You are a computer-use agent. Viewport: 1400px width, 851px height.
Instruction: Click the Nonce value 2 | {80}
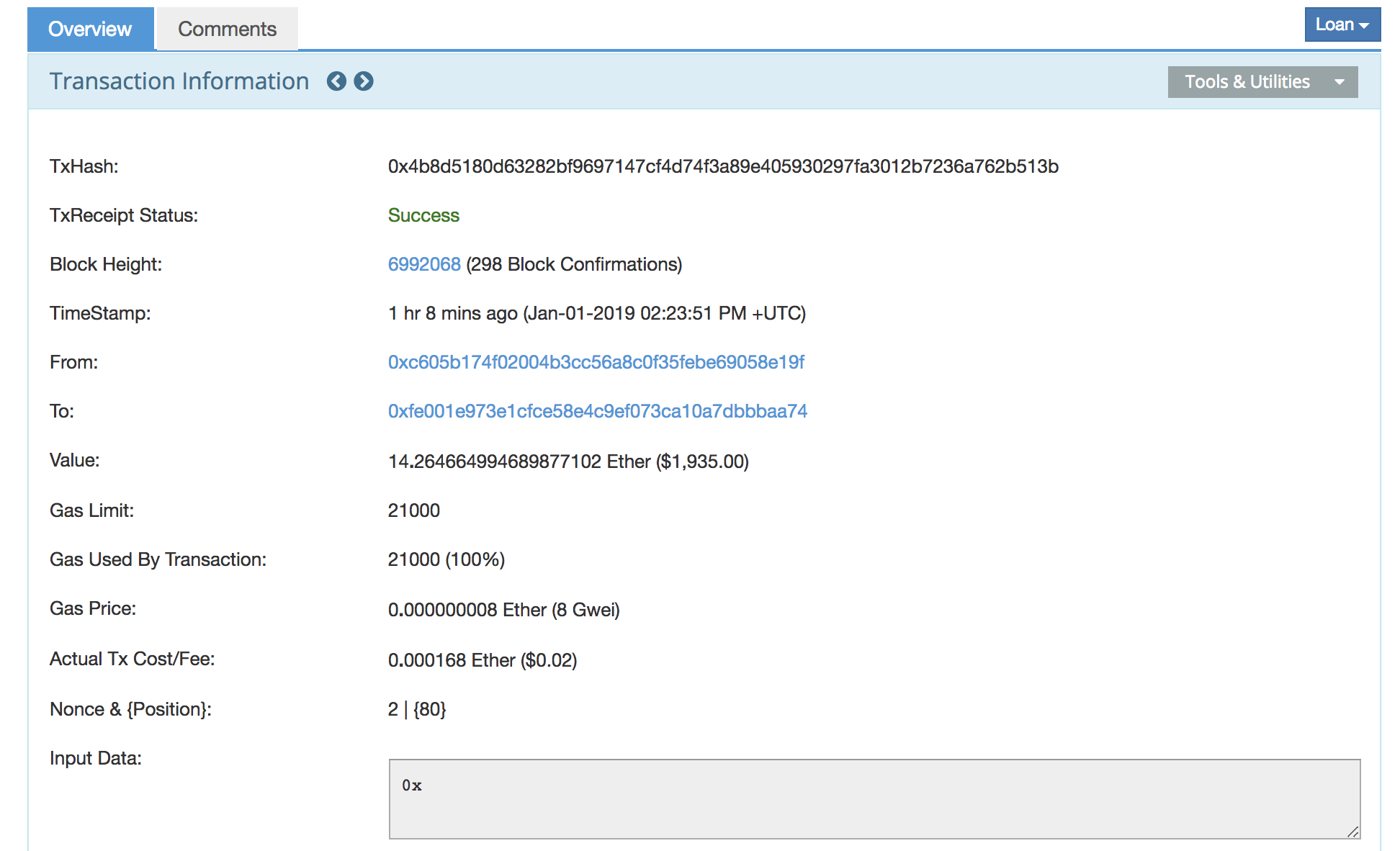[416, 709]
